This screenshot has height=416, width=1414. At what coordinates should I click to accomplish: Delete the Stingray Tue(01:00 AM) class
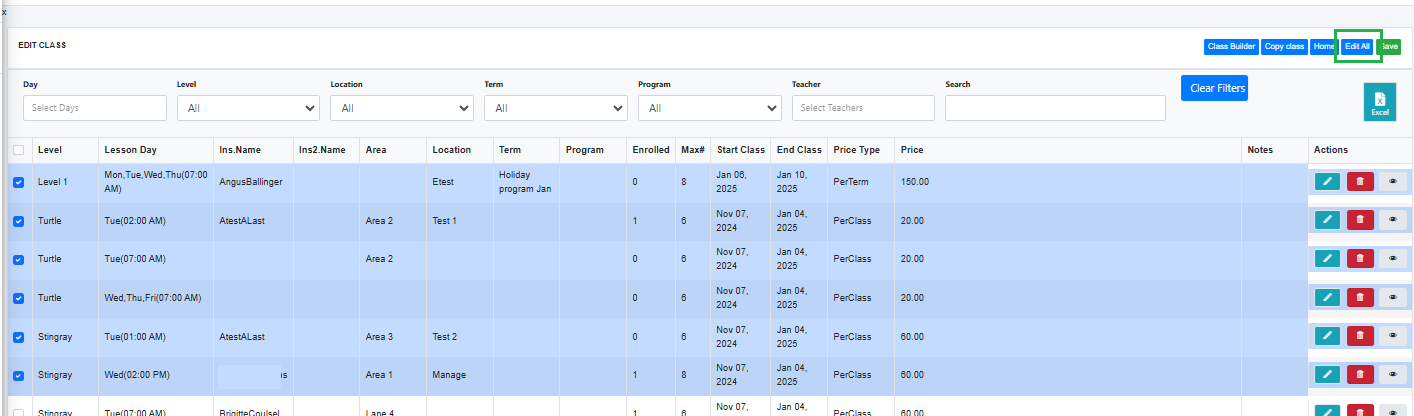1360,336
